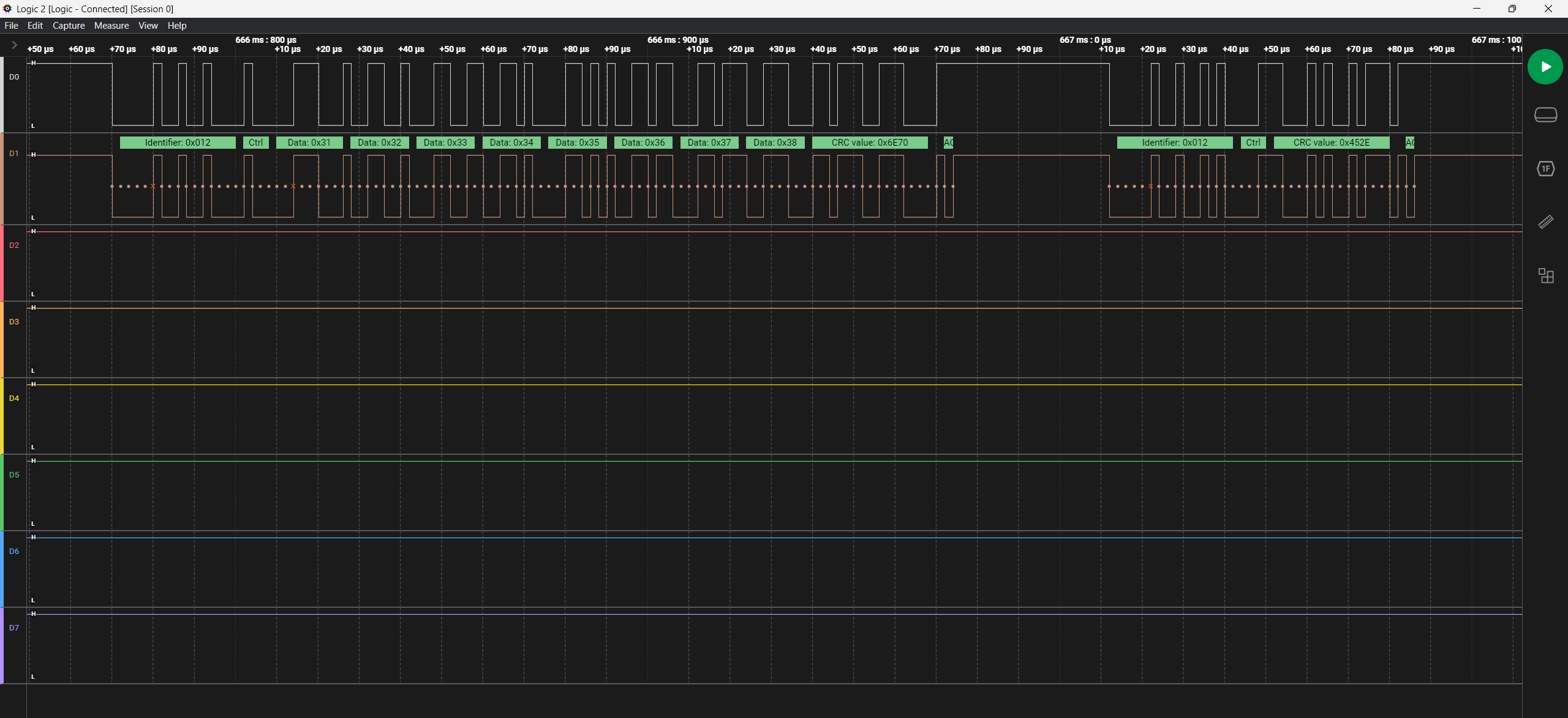Select the D0 channel label

pos(14,77)
